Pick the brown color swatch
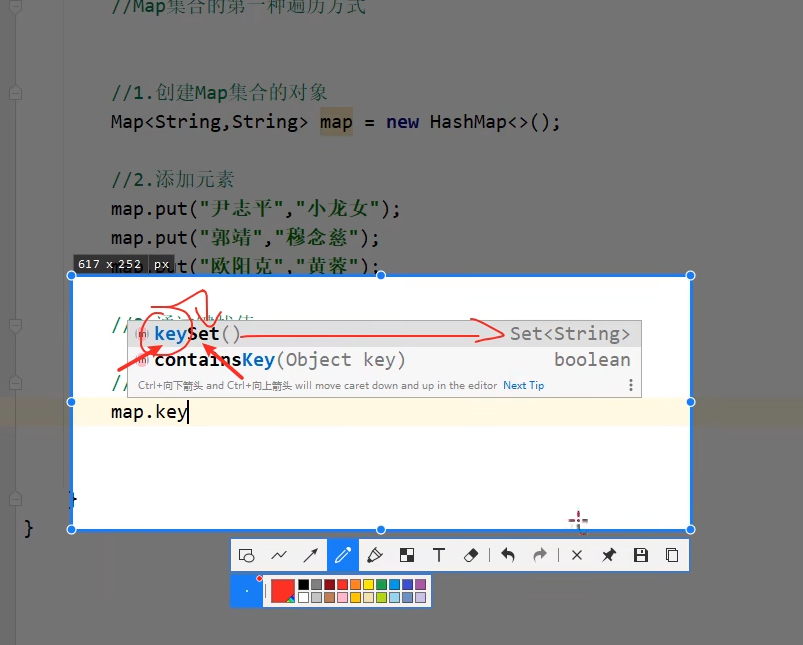The height and width of the screenshot is (645, 803). [x=329, y=597]
